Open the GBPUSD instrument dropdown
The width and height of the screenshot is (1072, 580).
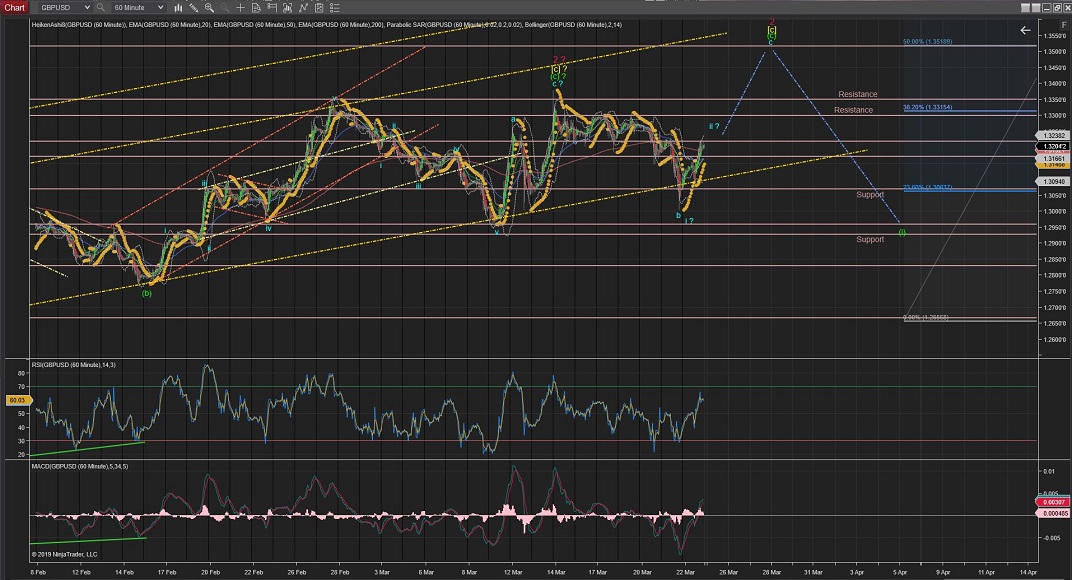tap(64, 8)
